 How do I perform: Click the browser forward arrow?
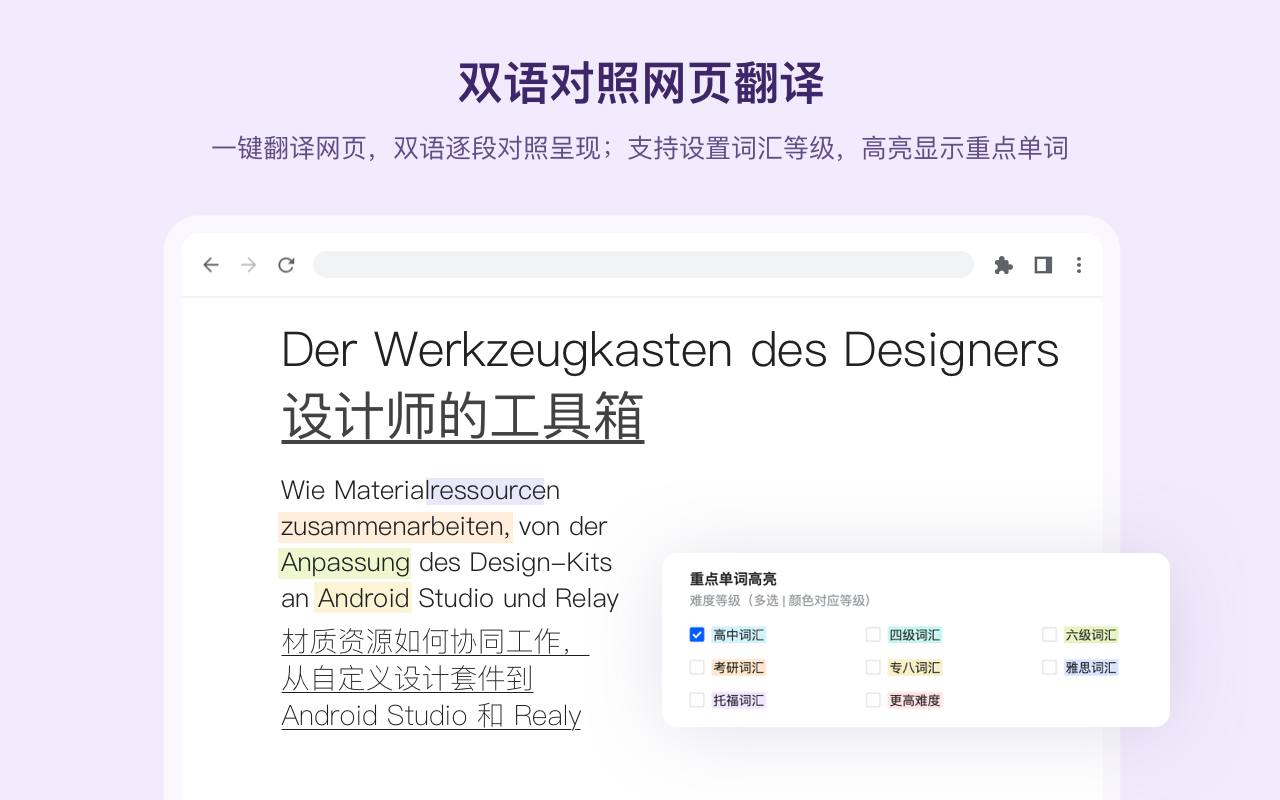coord(247,265)
